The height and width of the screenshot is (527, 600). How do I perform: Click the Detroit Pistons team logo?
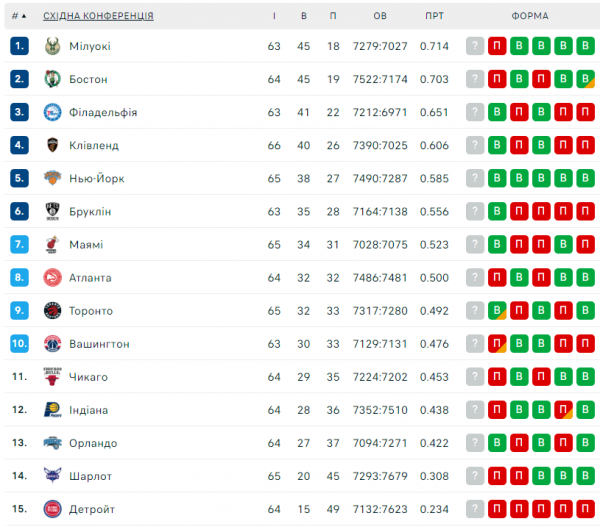click(x=53, y=509)
